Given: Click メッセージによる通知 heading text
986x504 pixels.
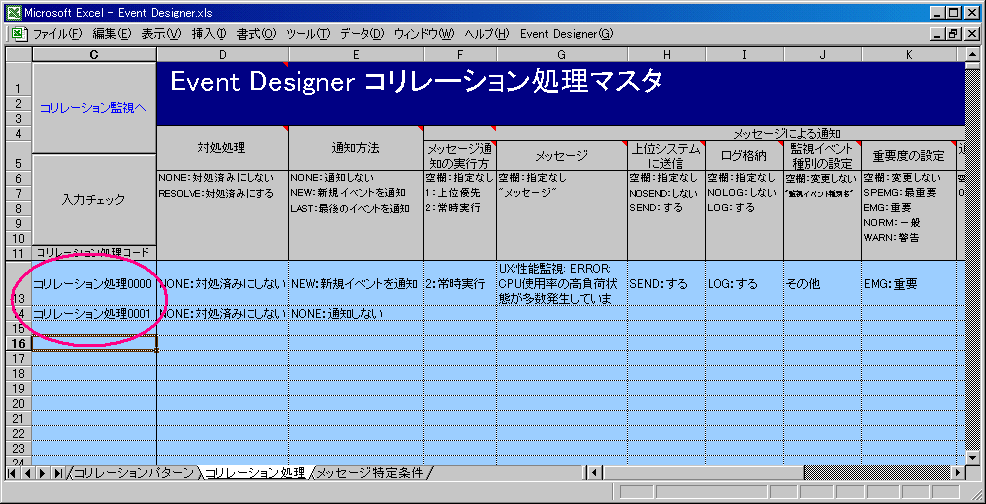Looking at the screenshot, I should pos(787,133).
